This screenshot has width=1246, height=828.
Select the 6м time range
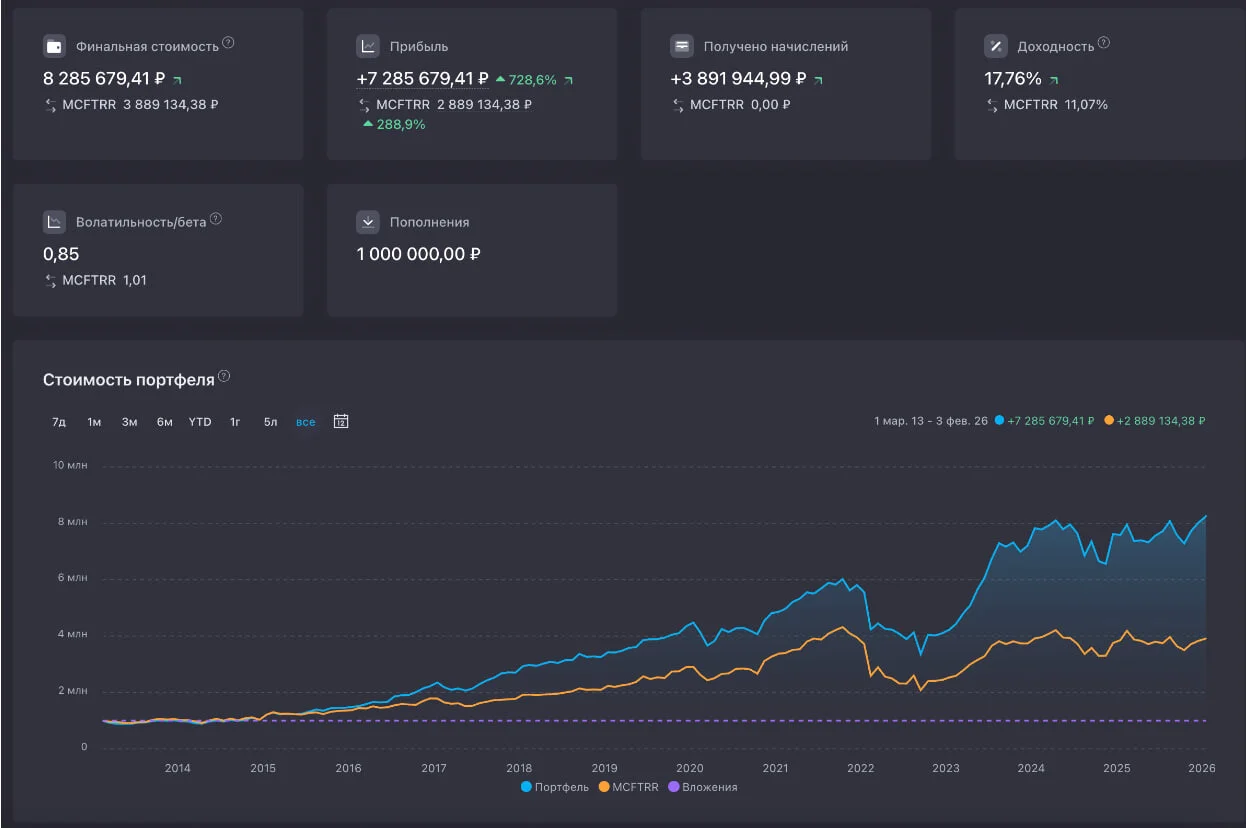point(164,422)
